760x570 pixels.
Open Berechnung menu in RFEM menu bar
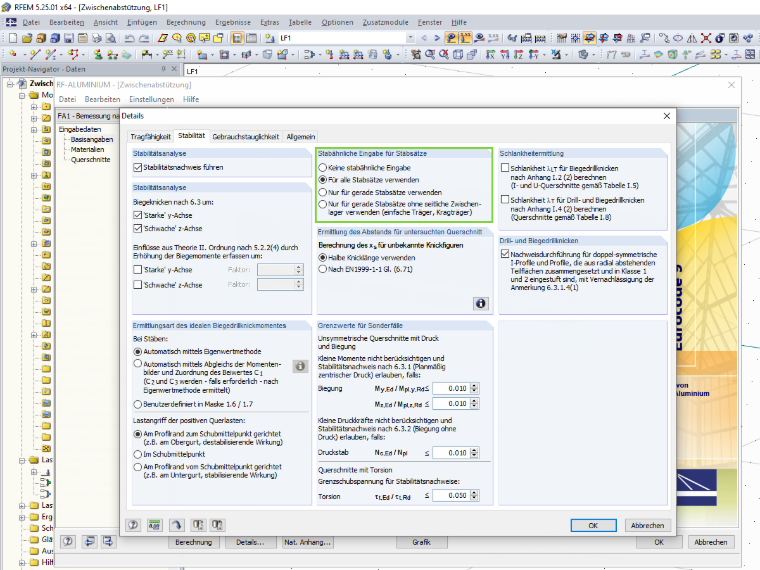coord(186,22)
